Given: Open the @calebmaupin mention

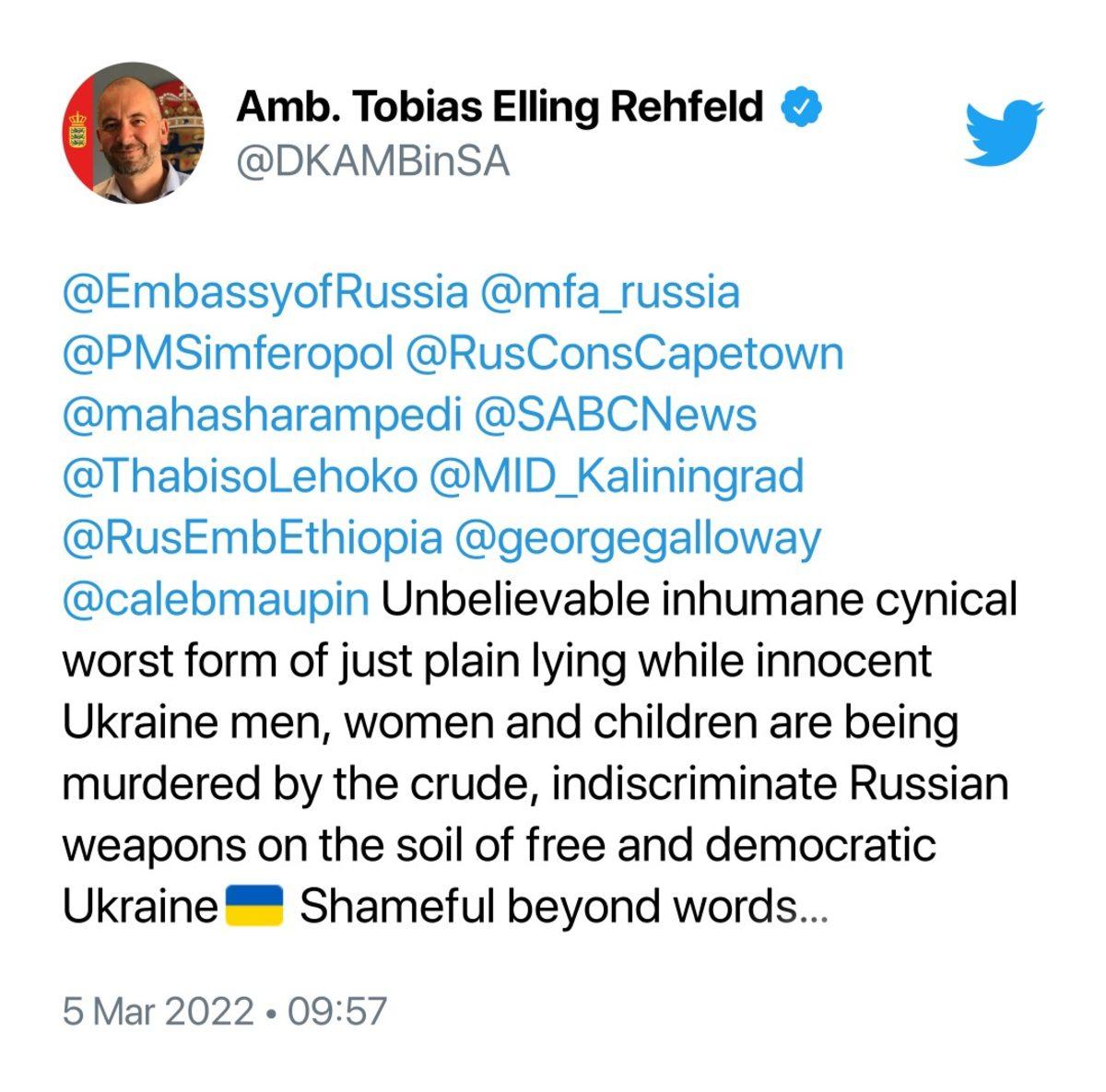Looking at the screenshot, I should (215, 600).
